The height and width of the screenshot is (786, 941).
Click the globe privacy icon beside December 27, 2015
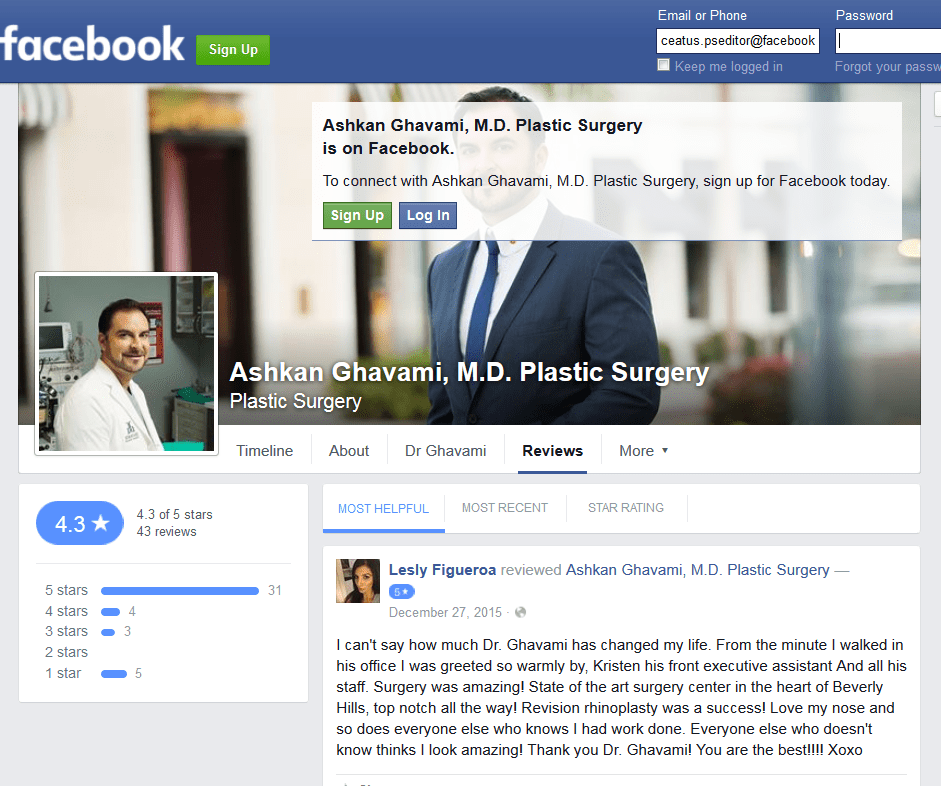coord(520,612)
